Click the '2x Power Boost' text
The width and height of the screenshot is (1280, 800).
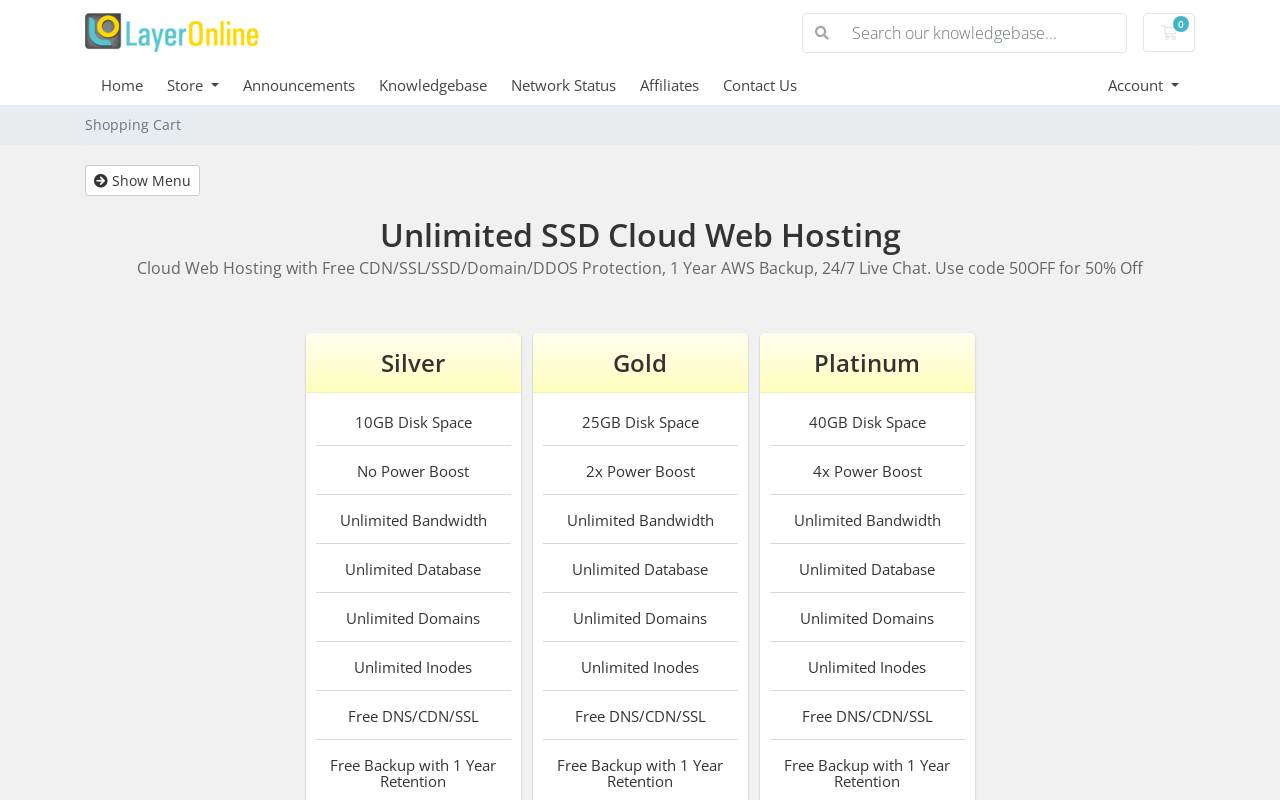click(640, 471)
